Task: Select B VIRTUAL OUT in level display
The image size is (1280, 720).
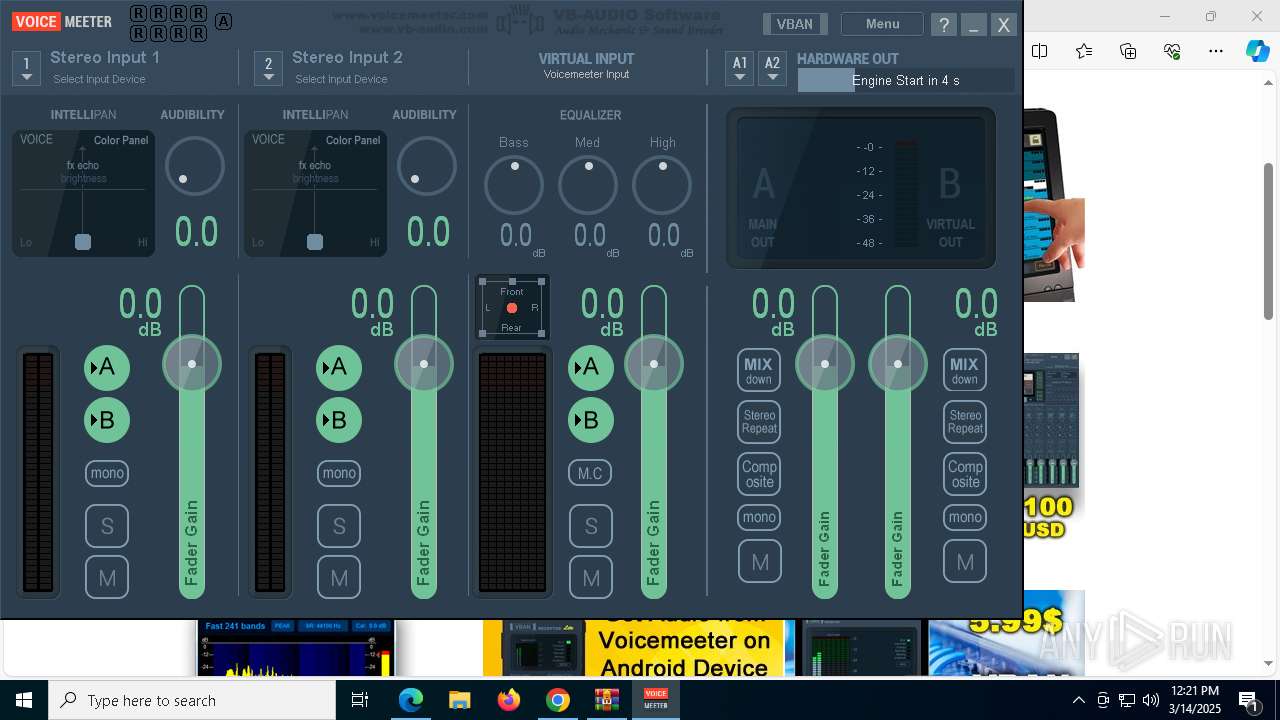Action: tap(950, 205)
